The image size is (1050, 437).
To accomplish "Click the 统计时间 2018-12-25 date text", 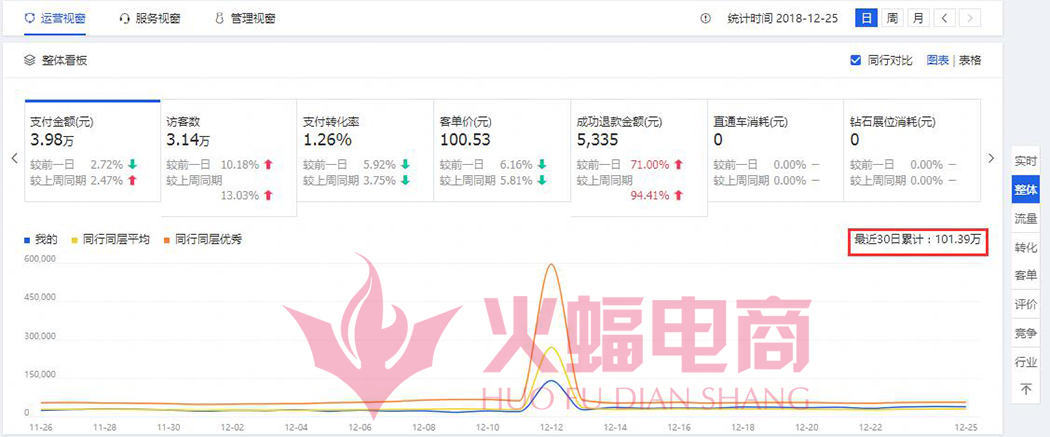I will 782,19.
